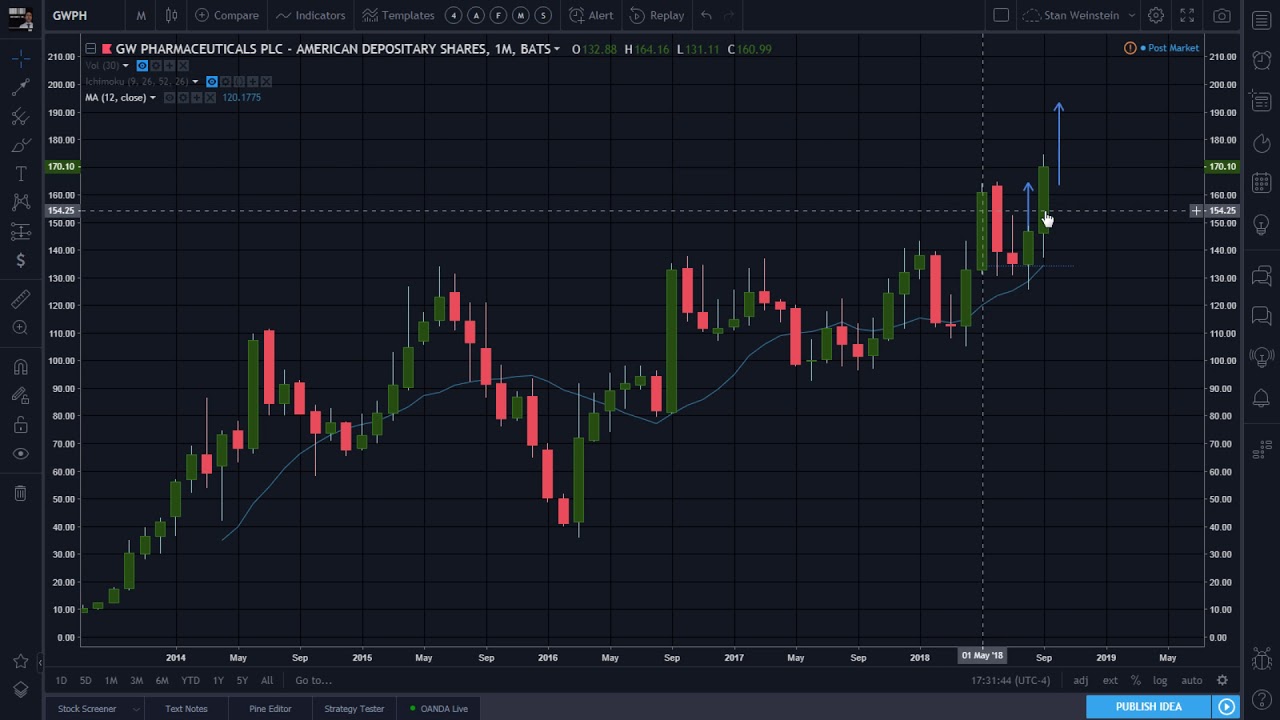Toggle adj dividend adjustment
The width and height of the screenshot is (1280, 720).
(x=1081, y=681)
